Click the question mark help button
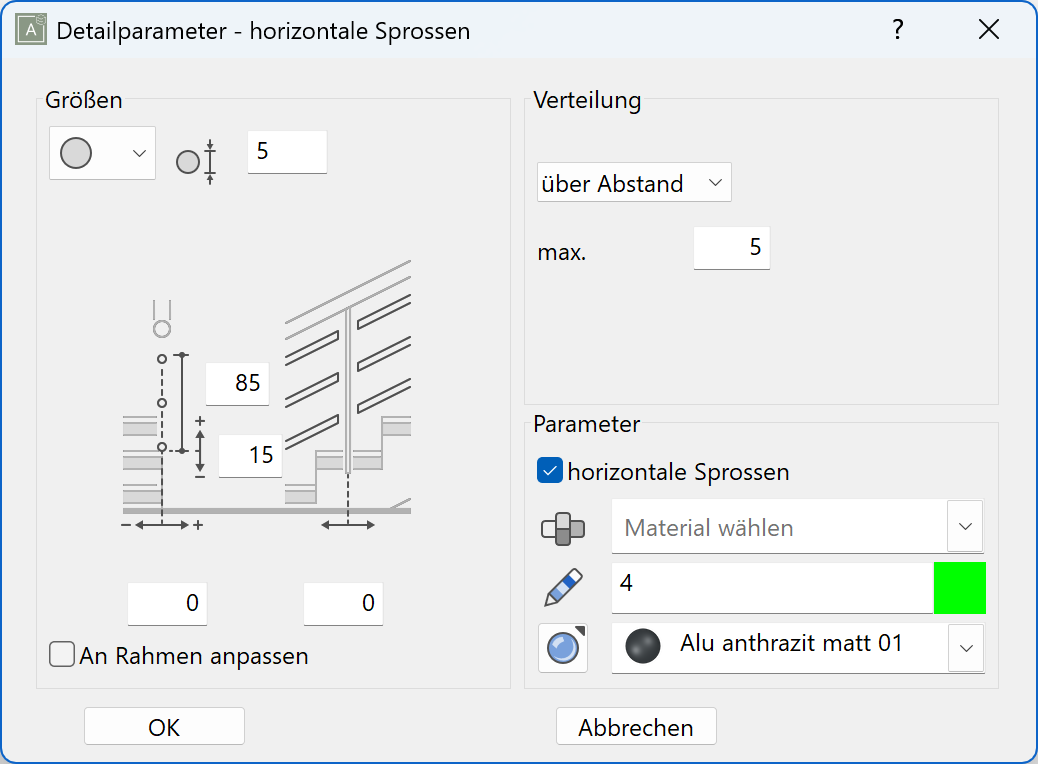Image resolution: width=1038 pixels, height=764 pixels. [x=898, y=30]
